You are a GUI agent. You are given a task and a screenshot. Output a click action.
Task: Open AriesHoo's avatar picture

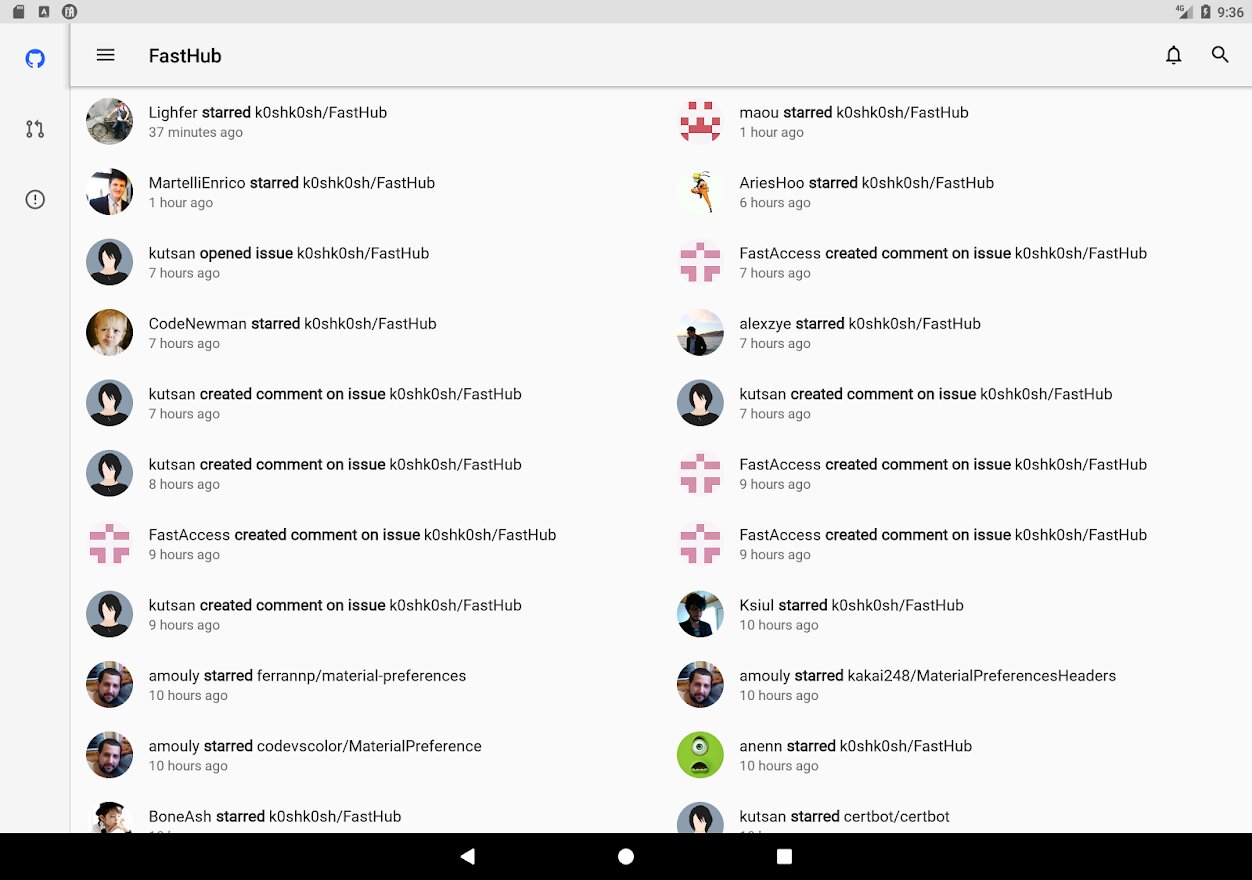700,192
